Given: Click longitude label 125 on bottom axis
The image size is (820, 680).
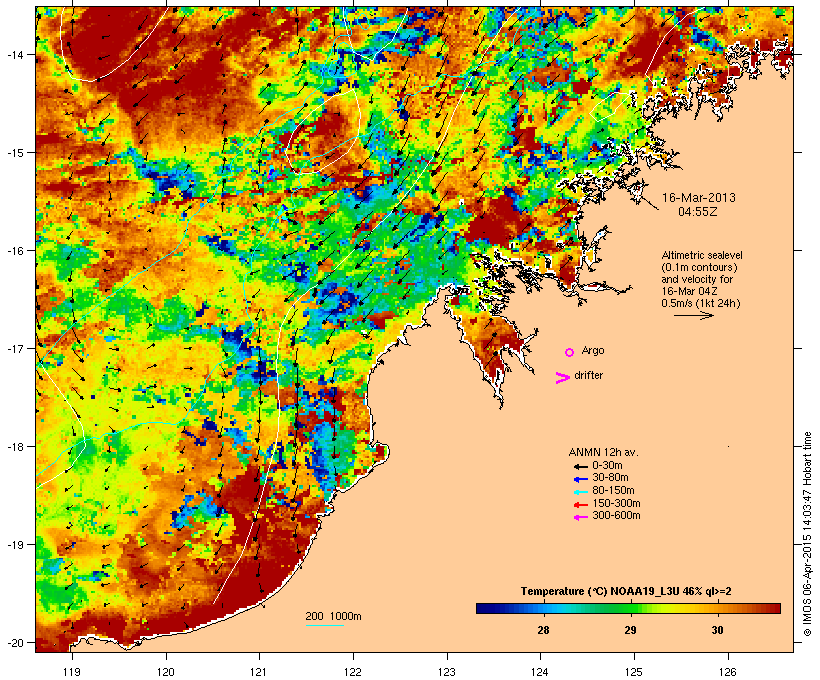Looking at the screenshot, I should (x=634, y=672).
